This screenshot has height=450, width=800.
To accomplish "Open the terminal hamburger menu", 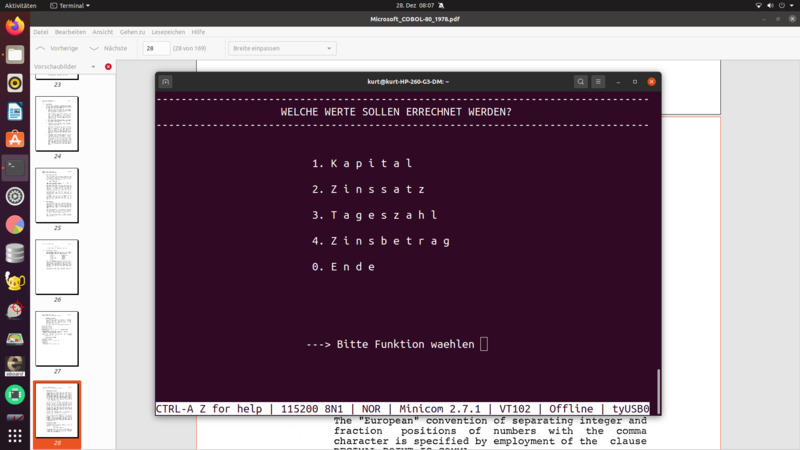I will (598, 82).
